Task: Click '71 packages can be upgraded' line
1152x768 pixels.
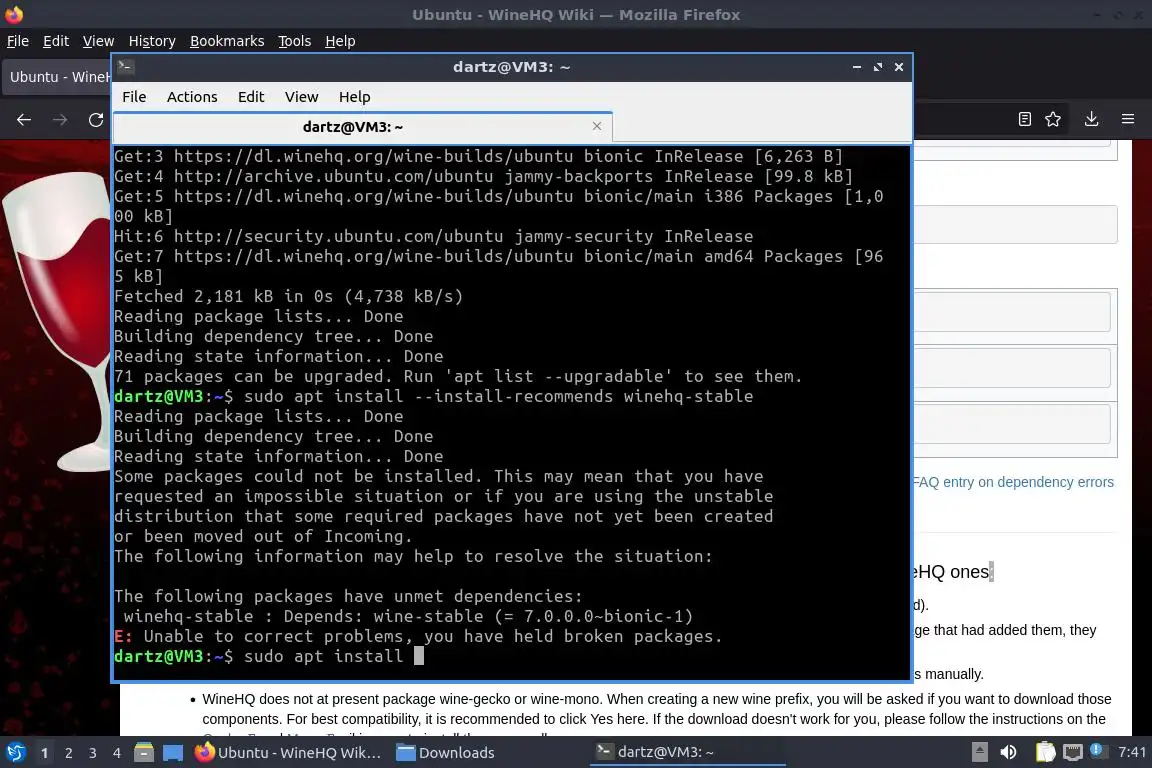Action: [x=458, y=376]
